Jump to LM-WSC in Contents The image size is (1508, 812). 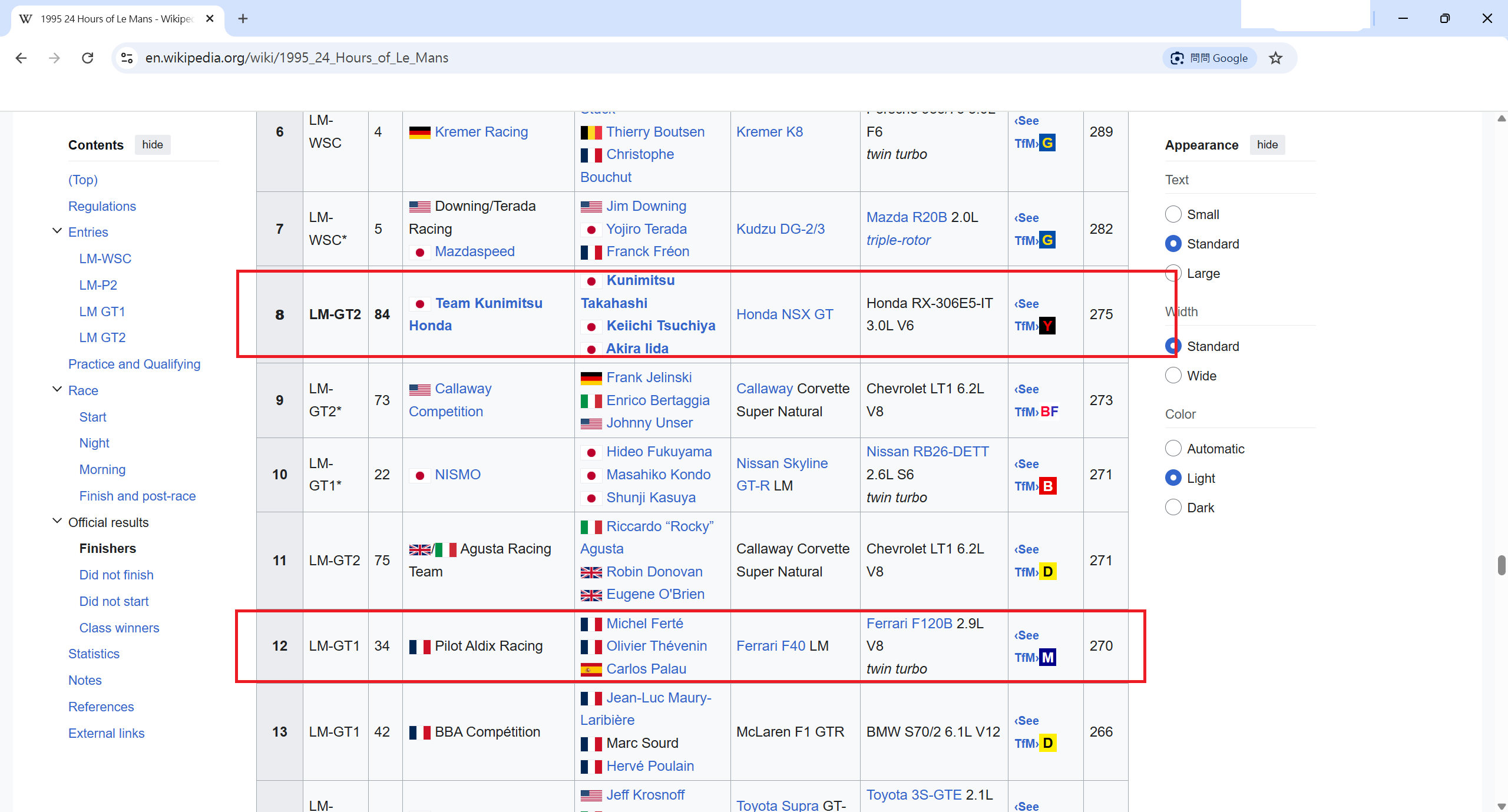tap(105, 258)
